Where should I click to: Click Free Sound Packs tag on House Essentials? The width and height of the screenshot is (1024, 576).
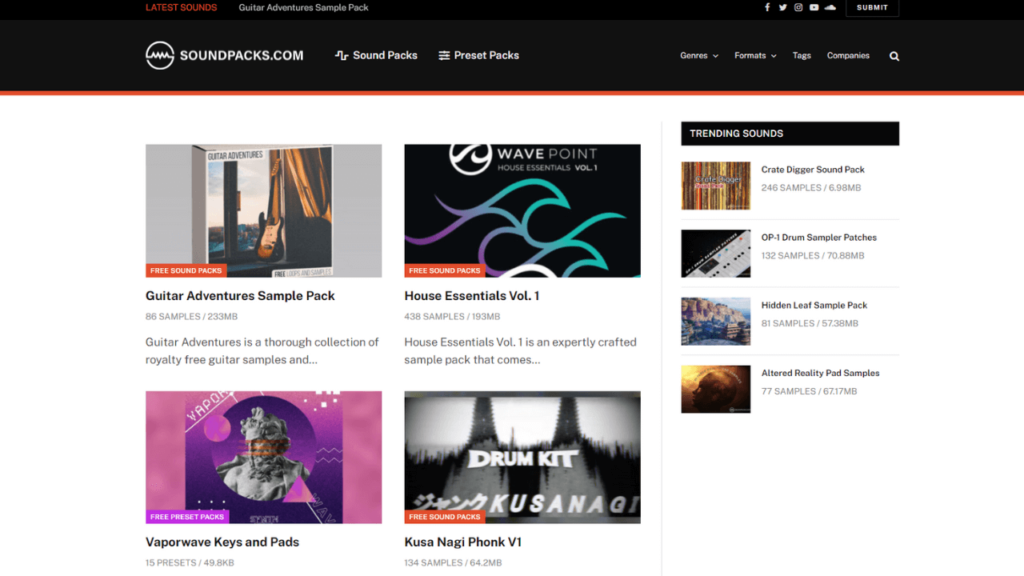pos(445,270)
